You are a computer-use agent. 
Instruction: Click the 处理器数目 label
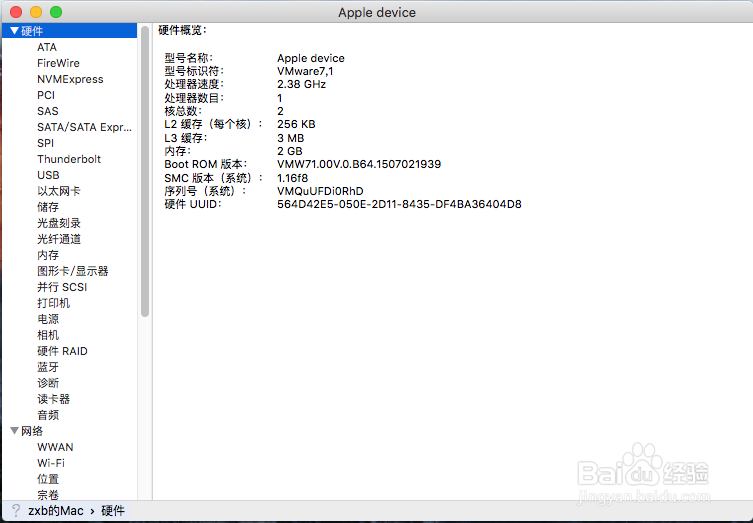pos(194,98)
